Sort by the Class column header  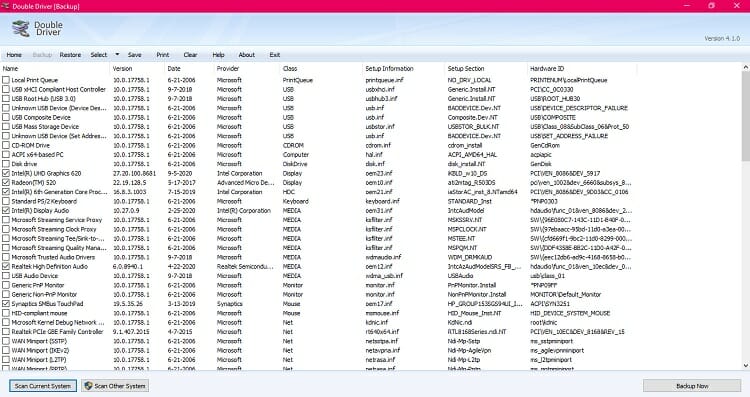coord(321,68)
